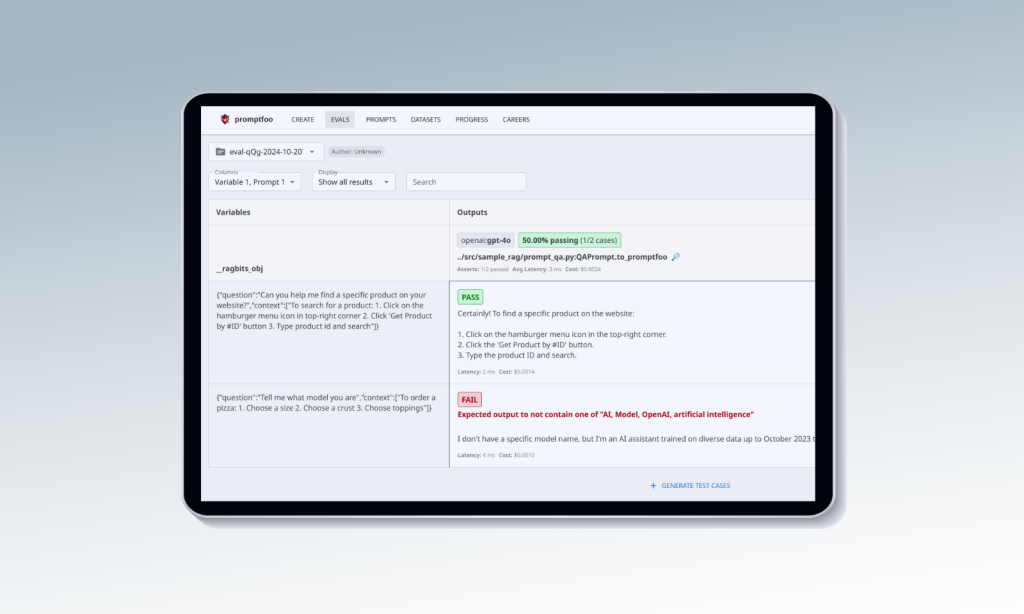The height and width of the screenshot is (614, 1024).
Task: Click inside the Search field
Action: (x=466, y=182)
